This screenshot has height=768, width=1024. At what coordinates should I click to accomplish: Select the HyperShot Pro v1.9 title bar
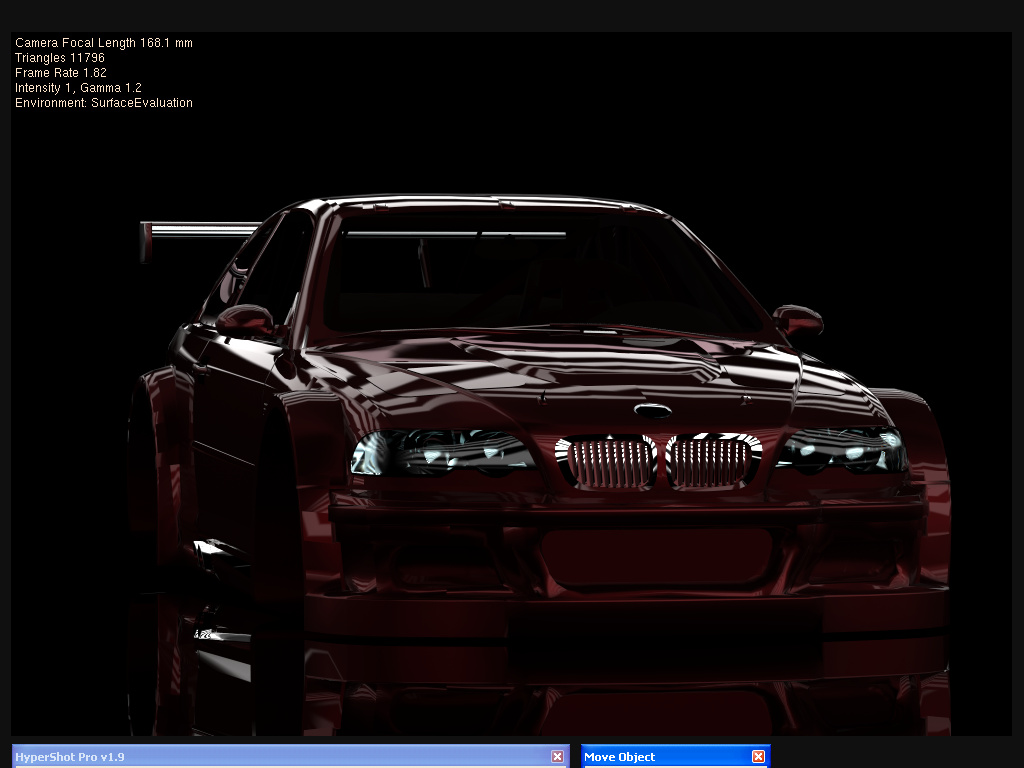(x=291, y=756)
